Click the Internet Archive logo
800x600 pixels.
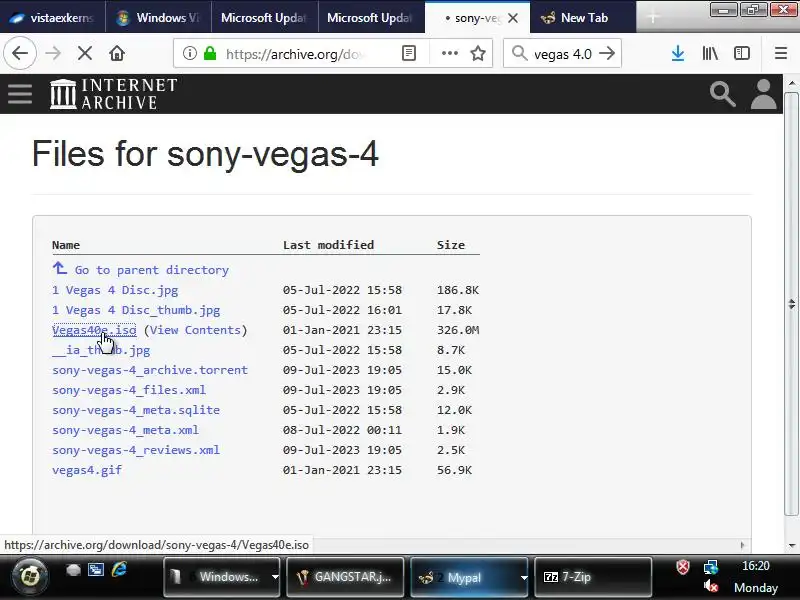(113, 94)
